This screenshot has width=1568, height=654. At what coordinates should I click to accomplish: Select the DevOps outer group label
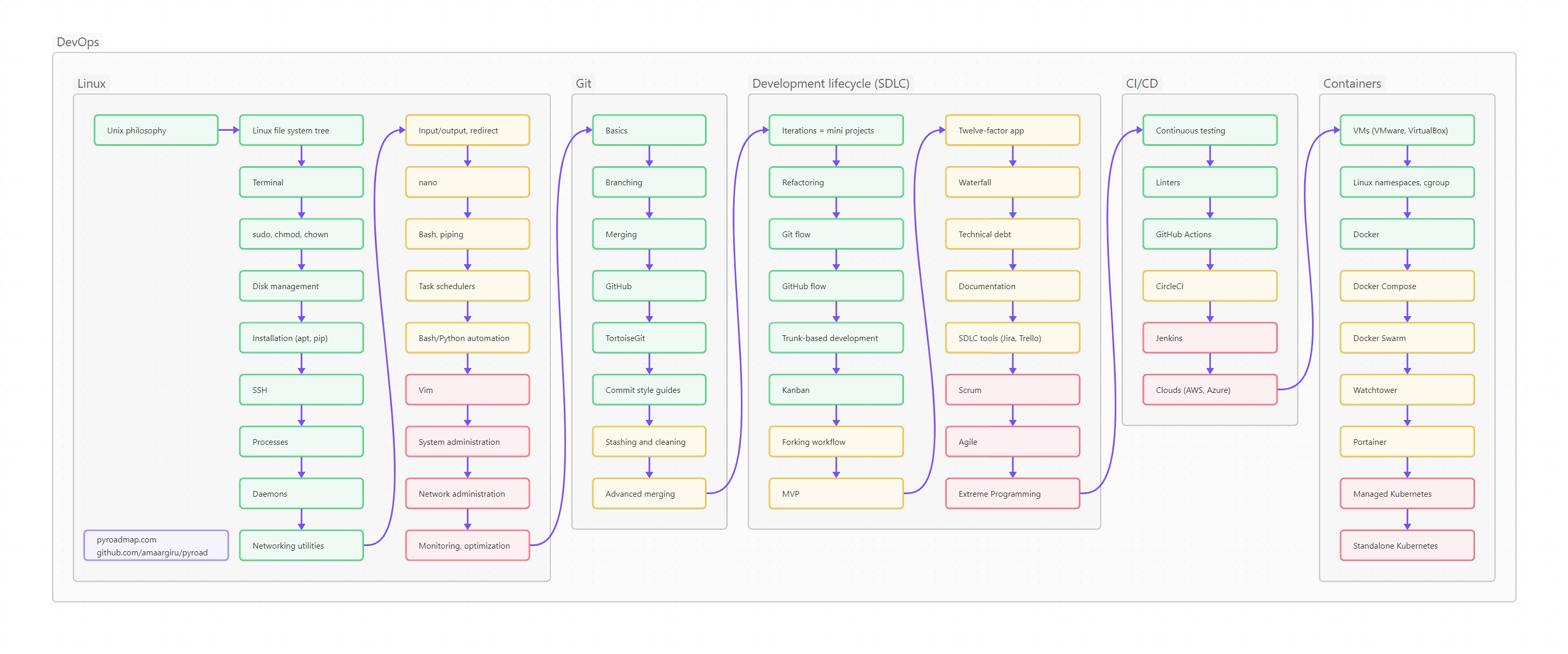77,42
